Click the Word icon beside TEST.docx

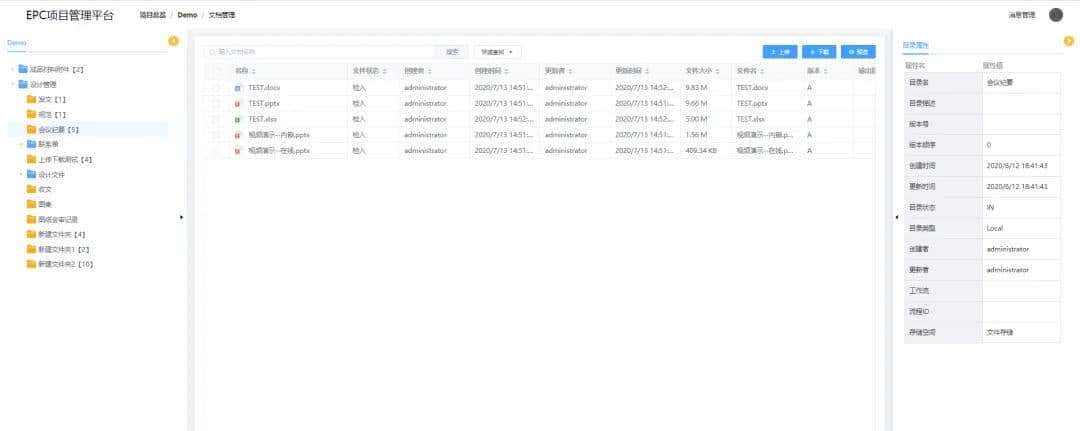tap(238, 88)
